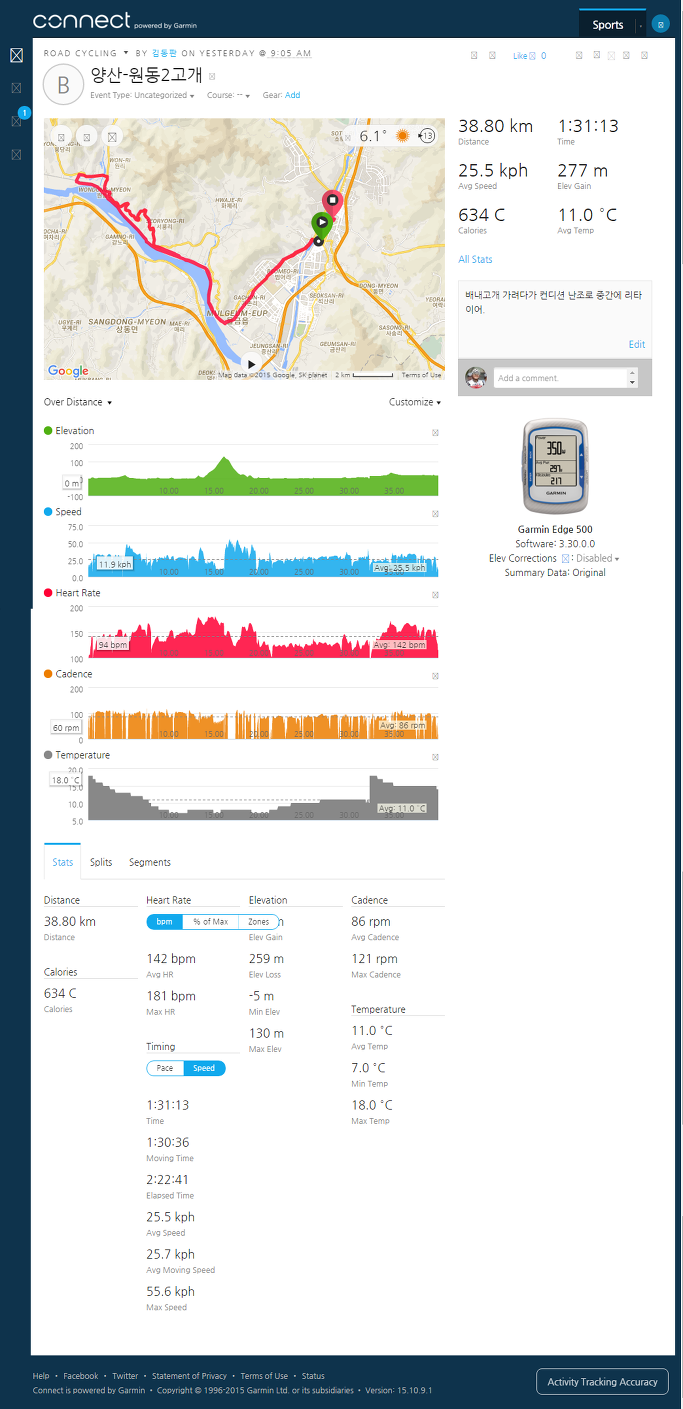The height and width of the screenshot is (1409, 683).
Task: Click the 9:05 AM activity time
Action: (290, 53)
